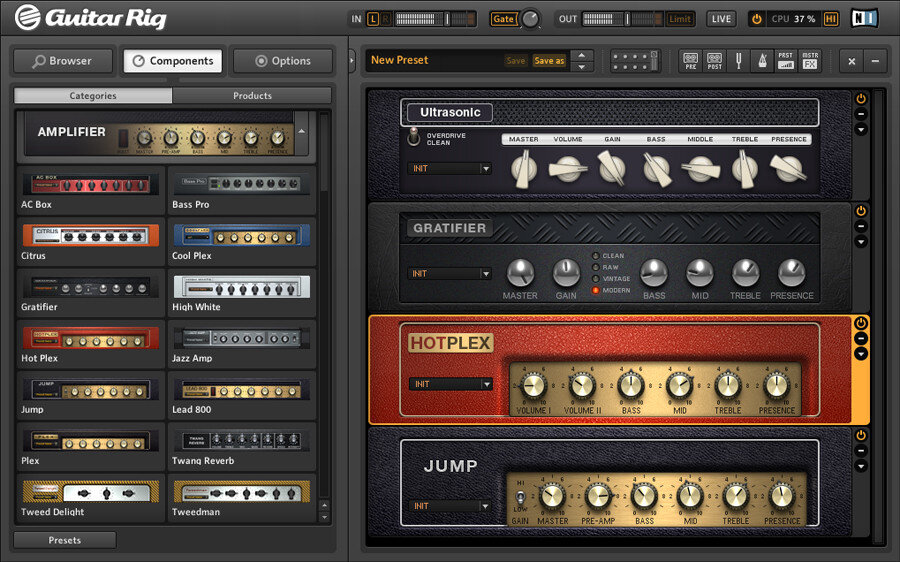
Task: Click the Hotplex Mid knob
Action: point(680,386)
